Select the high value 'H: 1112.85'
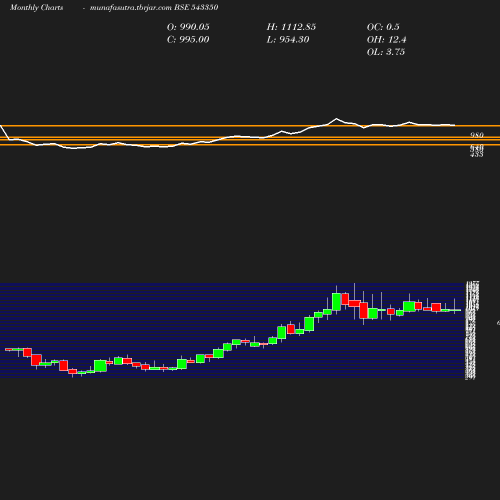Image resolution: width=500 pixels, height=500 pixels. tap(291, 27)
